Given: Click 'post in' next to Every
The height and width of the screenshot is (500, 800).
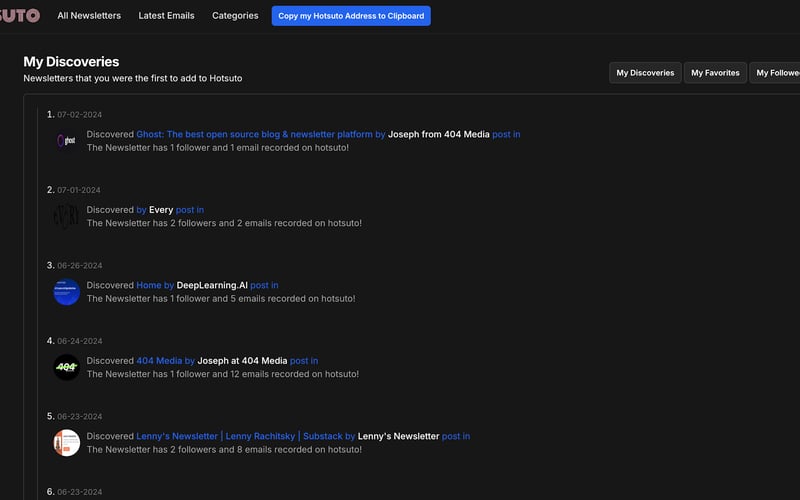Looking at the screenshot, I should [x=190, y=210].
